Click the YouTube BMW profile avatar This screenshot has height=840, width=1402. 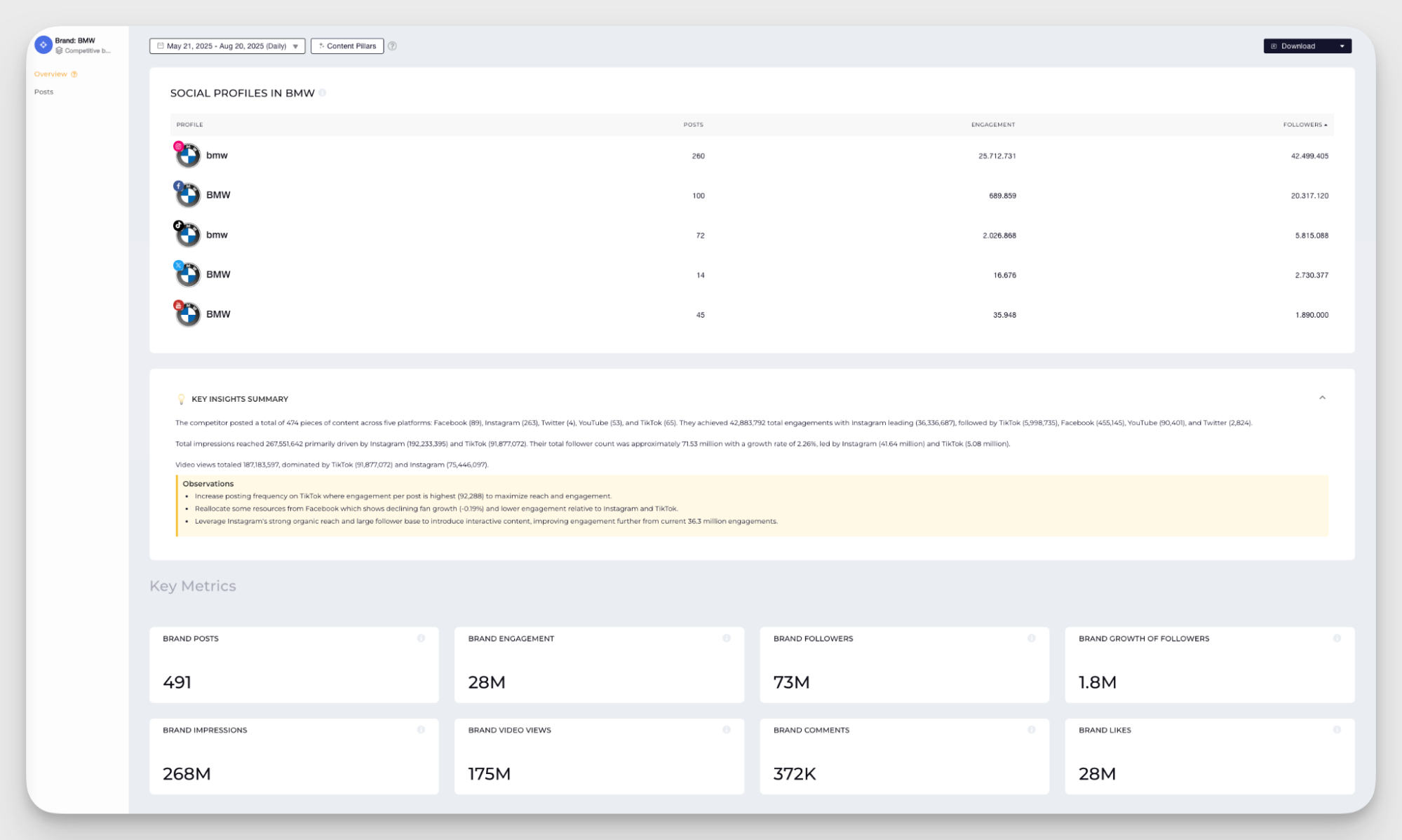(x=188, y=315)
